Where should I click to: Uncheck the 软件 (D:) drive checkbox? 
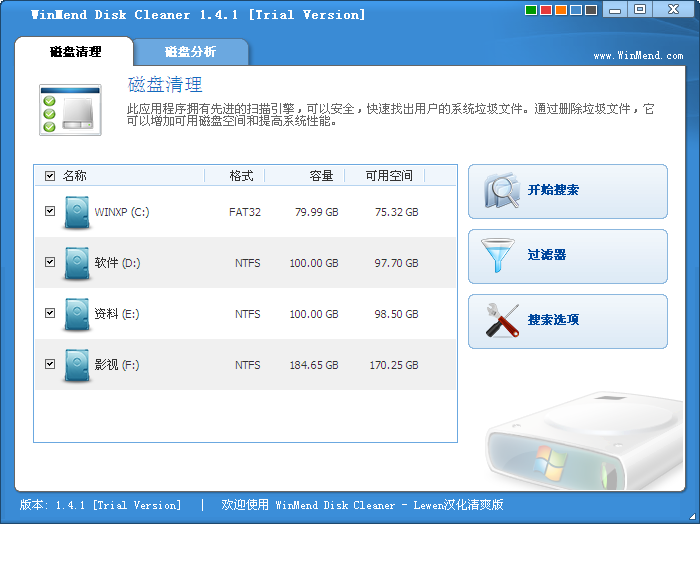point(50,262)
